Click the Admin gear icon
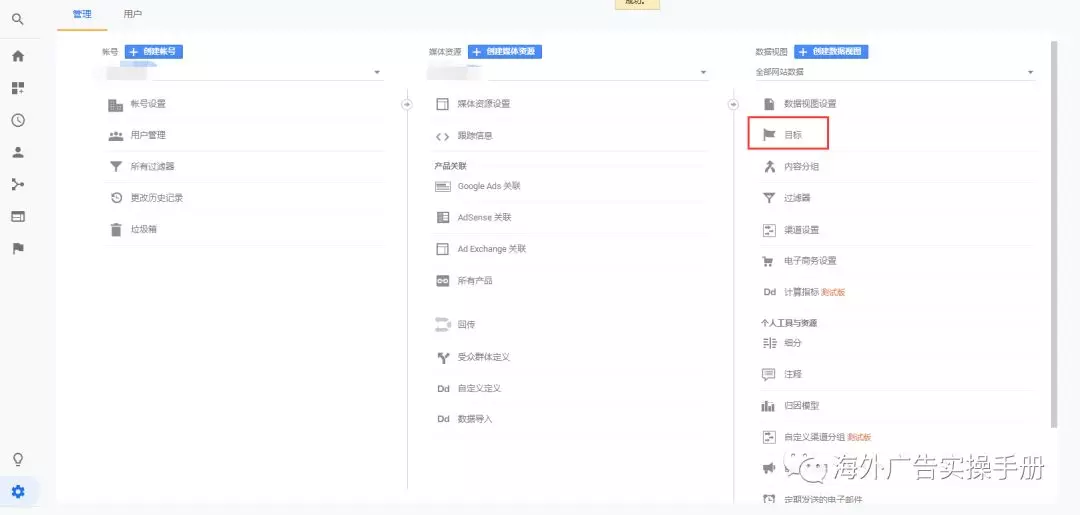This screenshot has width=1080, height=515. tap(18, 491)
